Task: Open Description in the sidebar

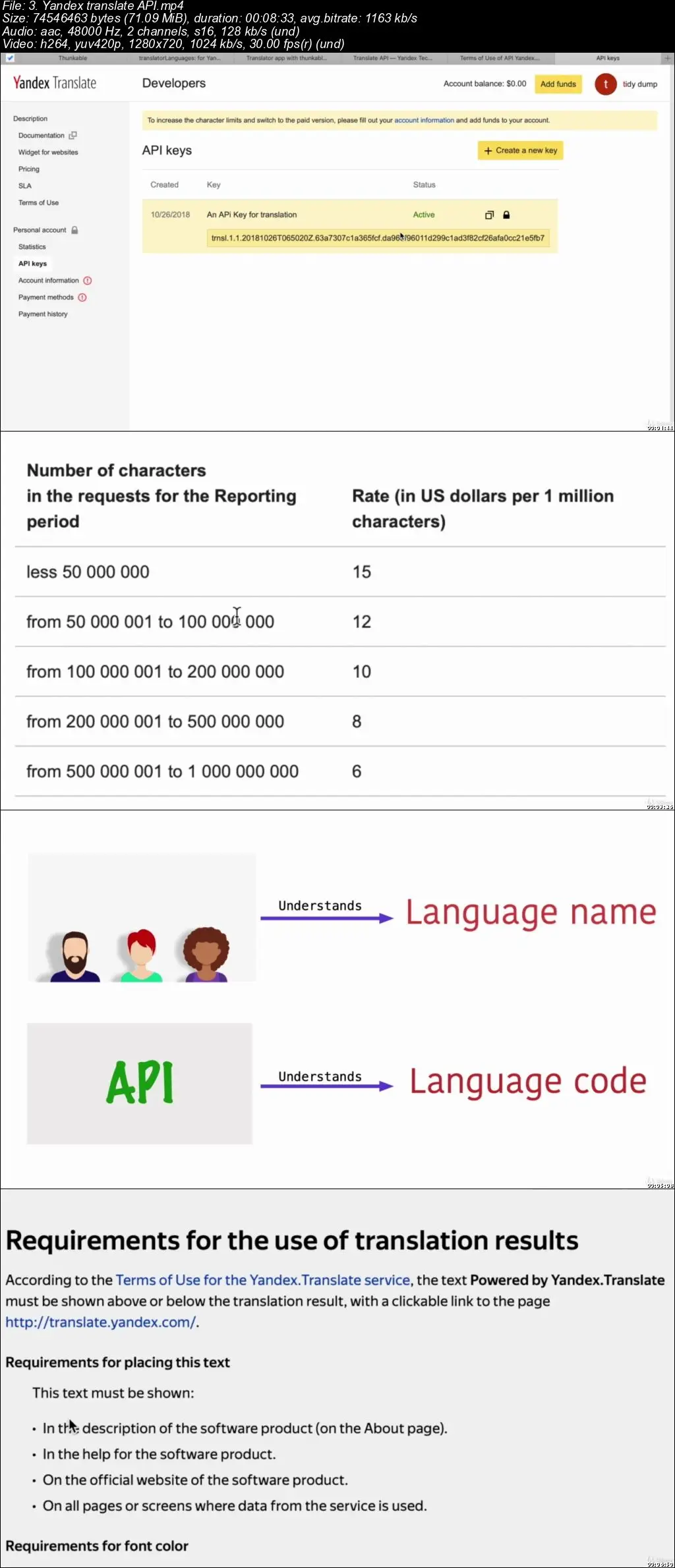Action: [x=30, y=119]
